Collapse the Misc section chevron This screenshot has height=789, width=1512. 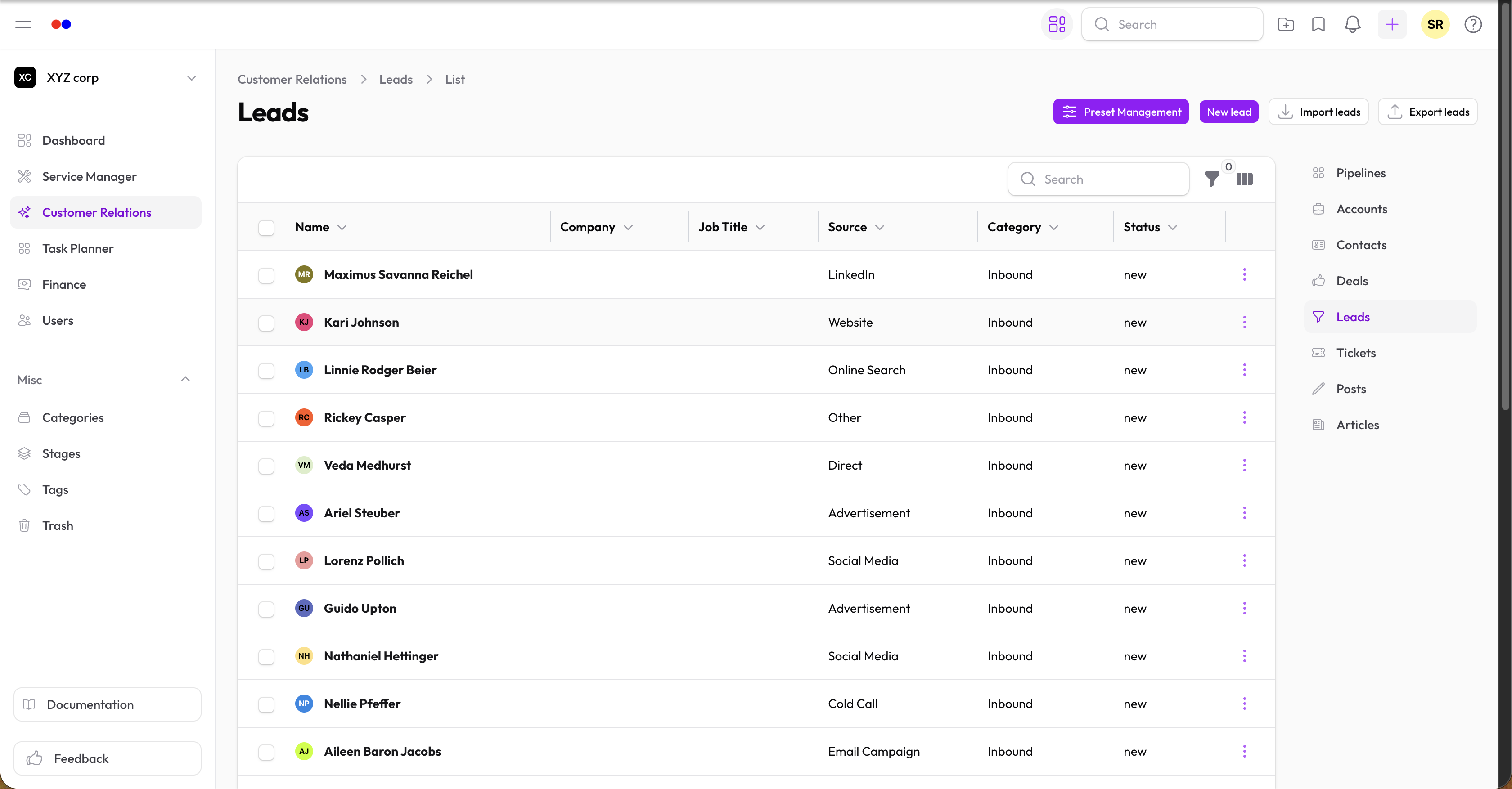185,380
